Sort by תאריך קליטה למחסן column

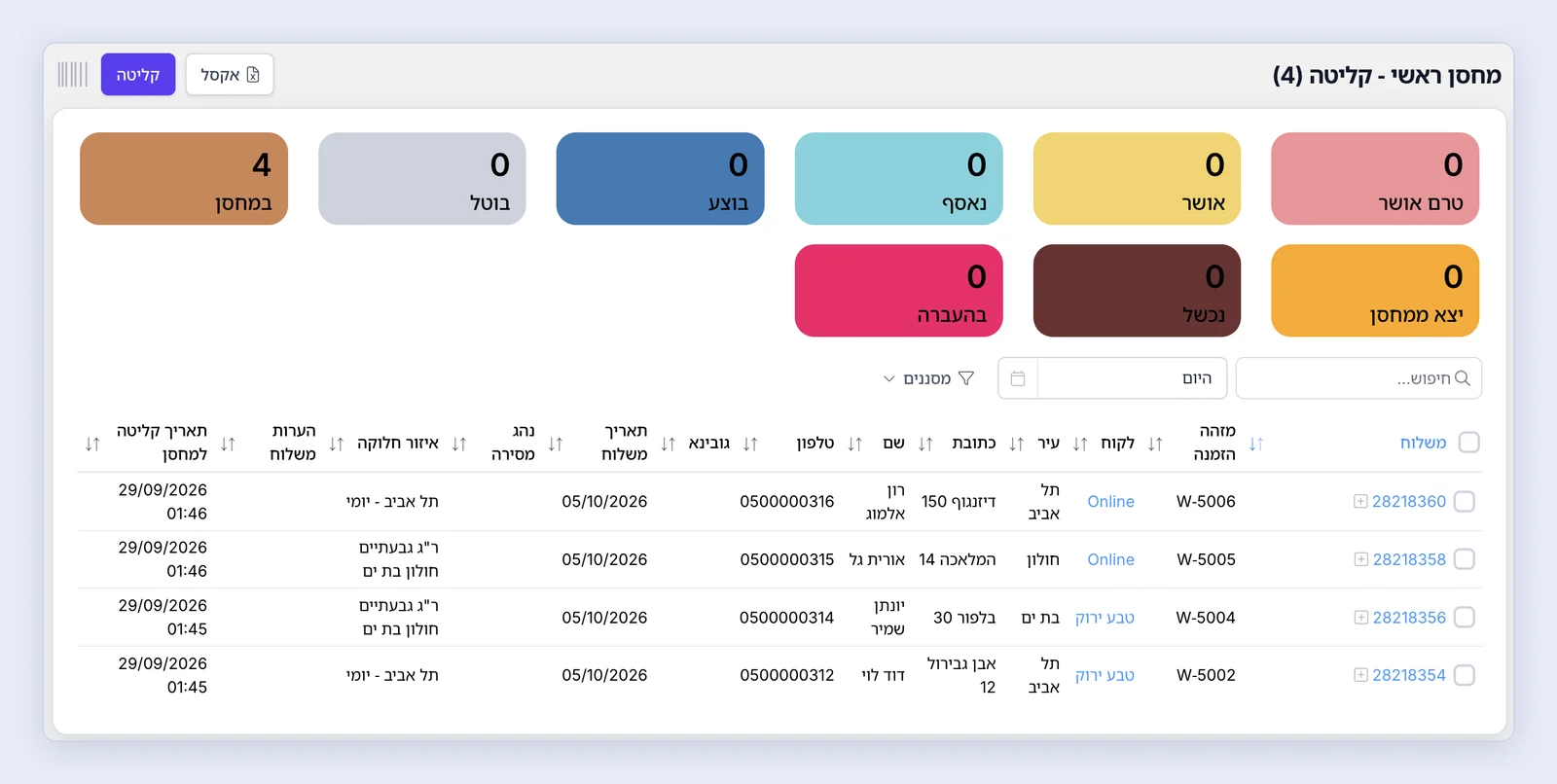tap(92, 444)
